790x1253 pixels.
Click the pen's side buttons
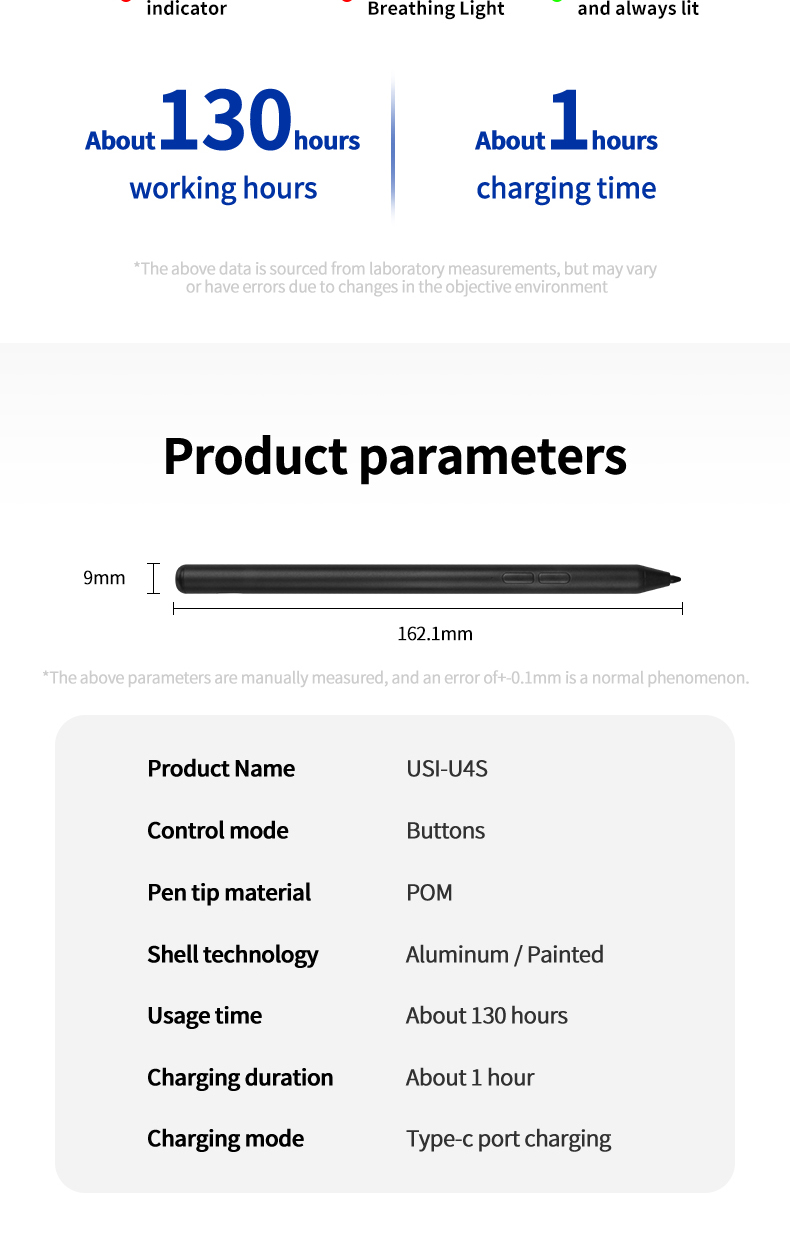[x=536, y=578]
